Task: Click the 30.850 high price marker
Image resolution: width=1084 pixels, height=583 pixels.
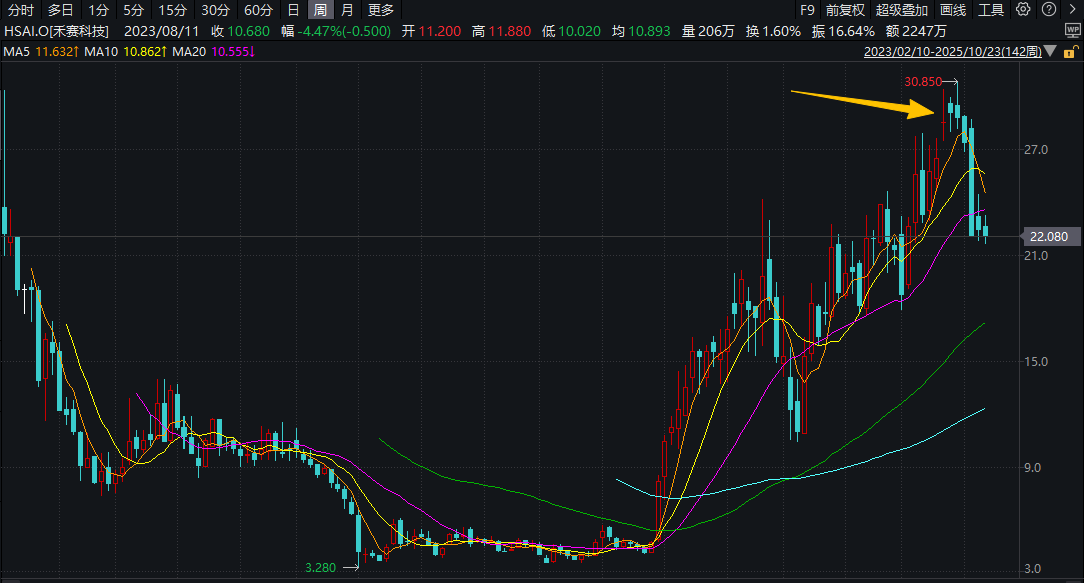Action: point(923,81)
